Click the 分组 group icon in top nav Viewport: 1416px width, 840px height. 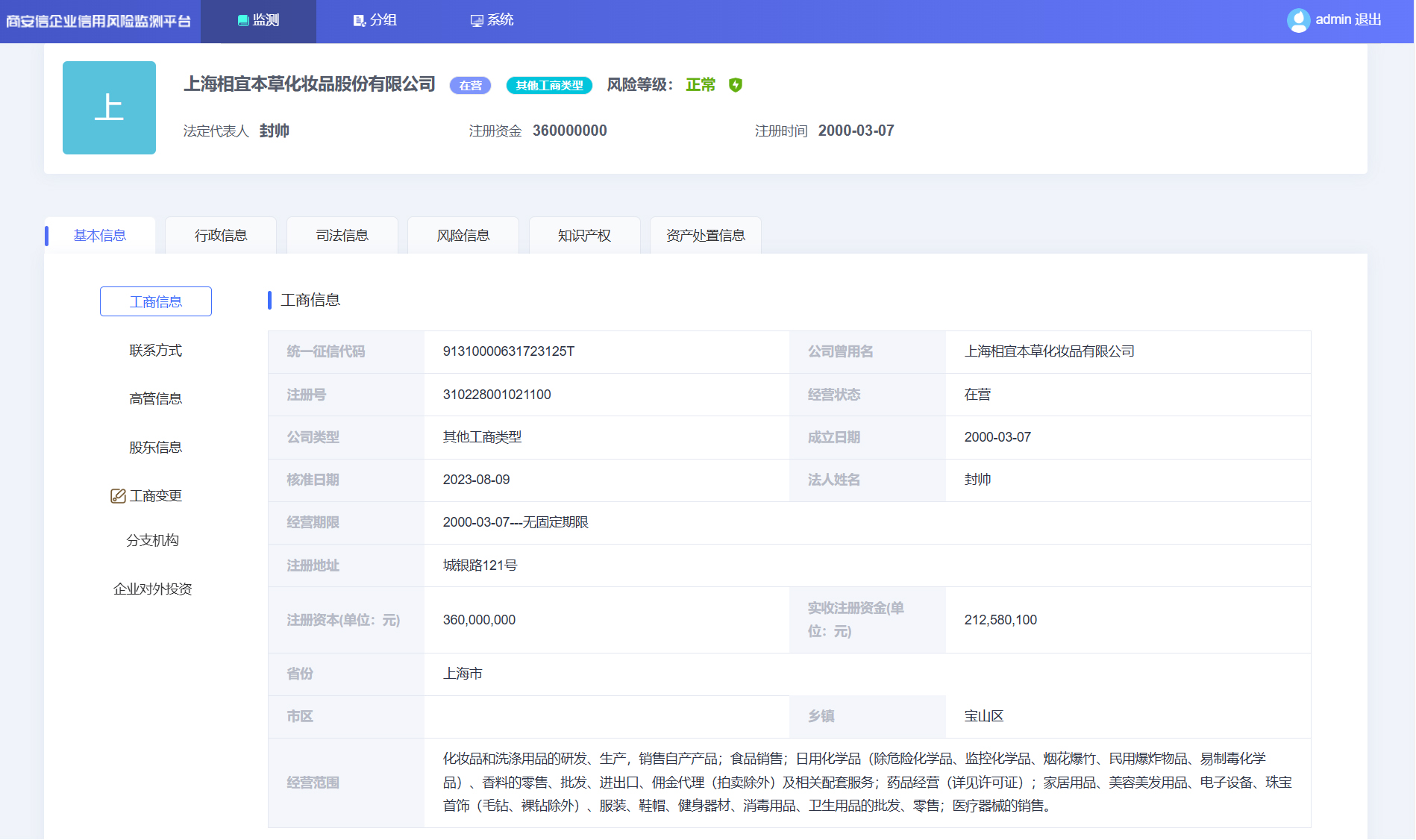(359, 20)
